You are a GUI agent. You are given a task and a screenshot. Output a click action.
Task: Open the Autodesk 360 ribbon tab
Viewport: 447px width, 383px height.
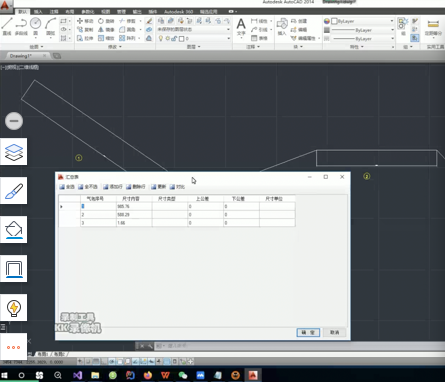tap(178, 12)
